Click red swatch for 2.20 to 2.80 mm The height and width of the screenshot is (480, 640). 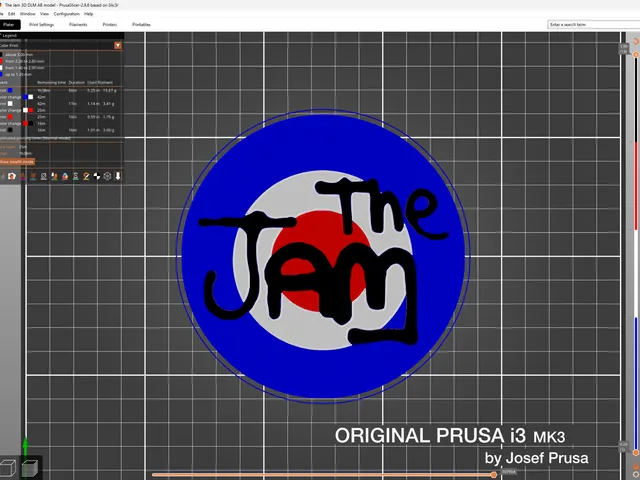(x=1, y=61)
